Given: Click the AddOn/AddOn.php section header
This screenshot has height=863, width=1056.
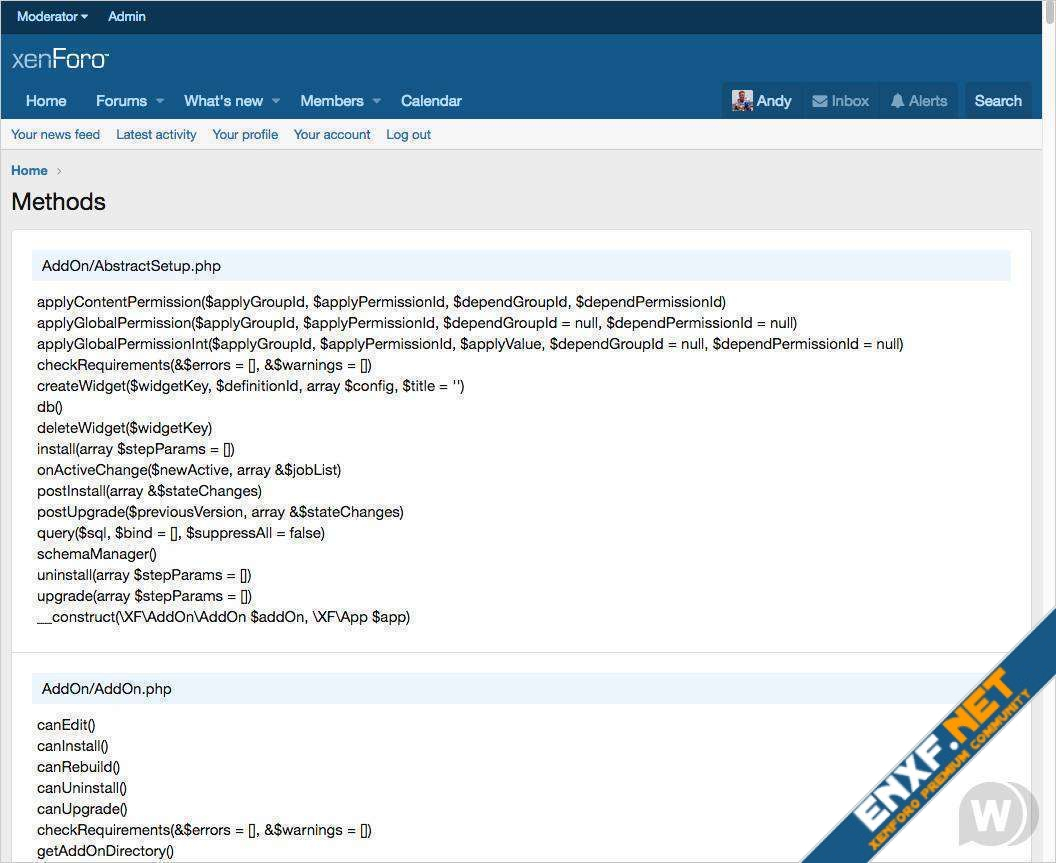Looking at the screenshot, I should tap(106, 689).
